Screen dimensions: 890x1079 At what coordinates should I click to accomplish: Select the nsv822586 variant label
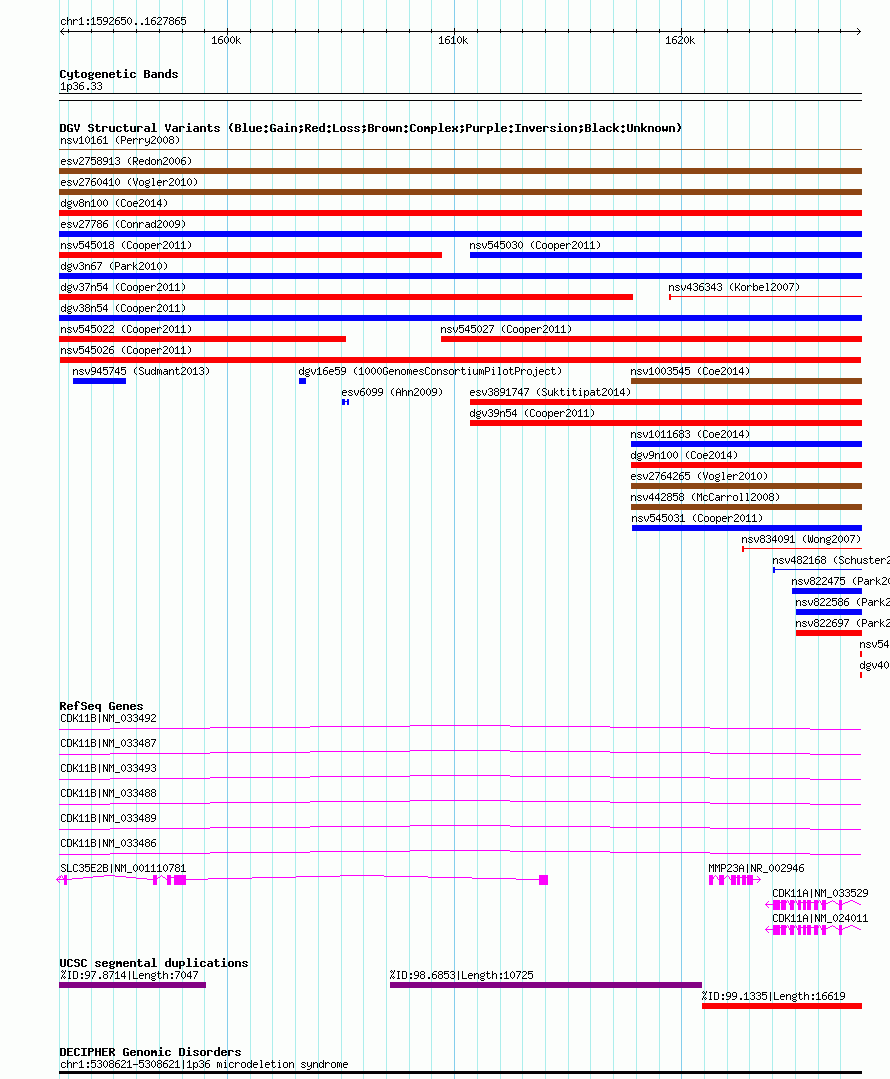[843, 602]
